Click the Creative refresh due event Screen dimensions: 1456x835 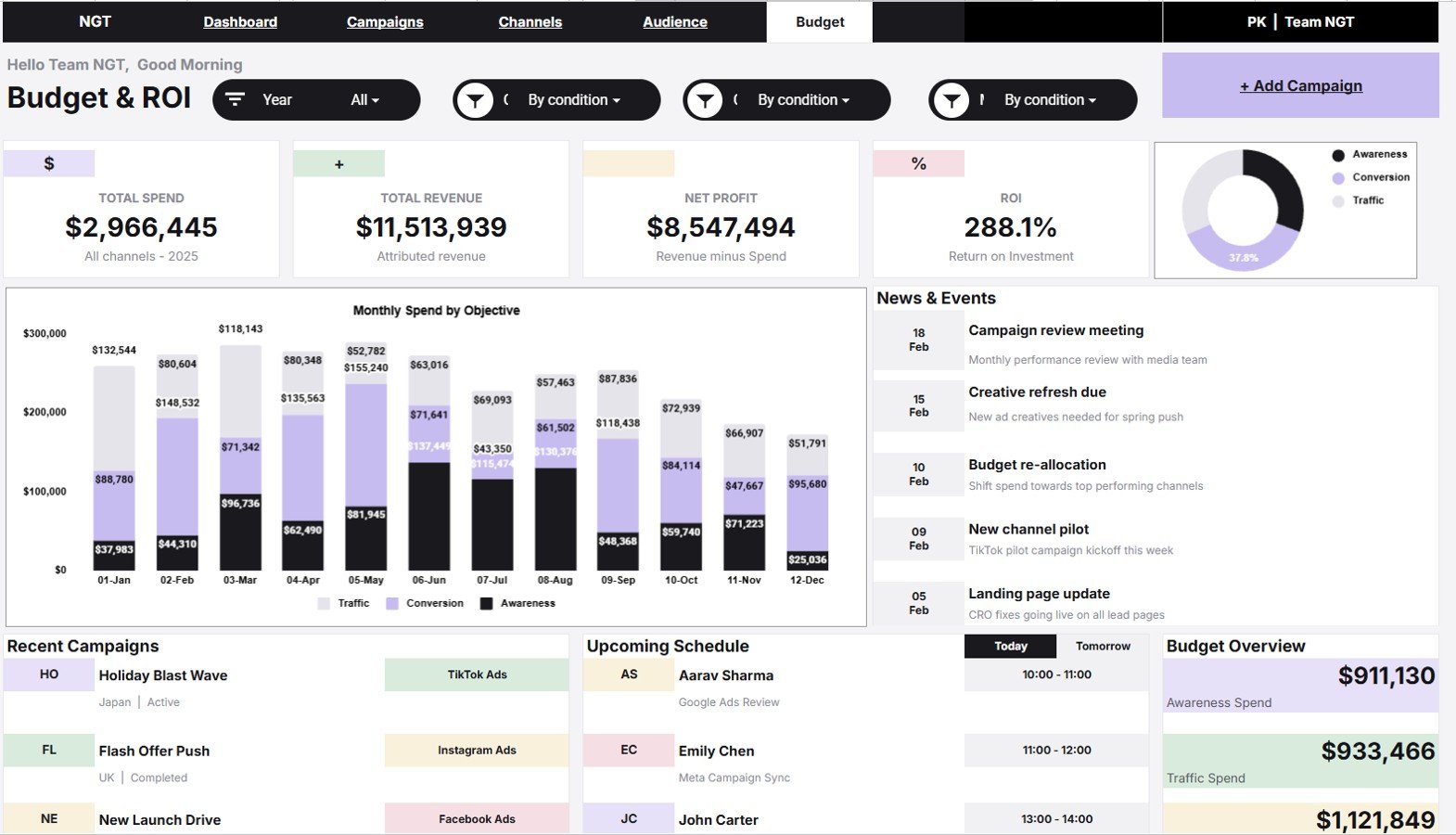[x=1037, y=392]
